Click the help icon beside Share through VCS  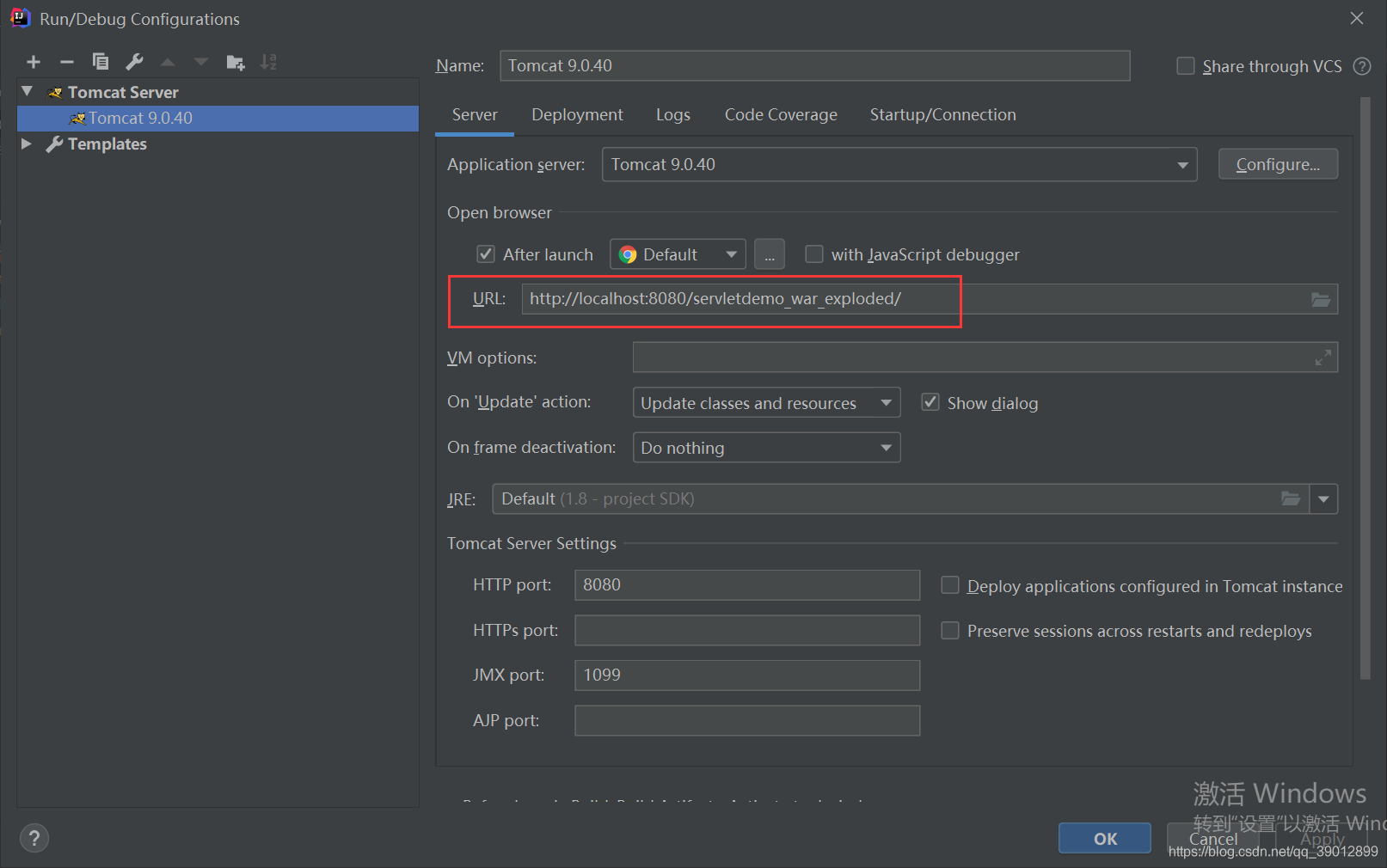pyautogui.click(x=1362, y=66)
